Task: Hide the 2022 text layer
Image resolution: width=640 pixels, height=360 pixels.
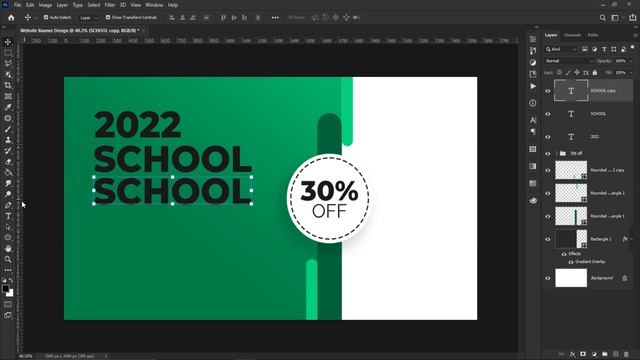Action: pyautogui.click(x=548, y=137)
